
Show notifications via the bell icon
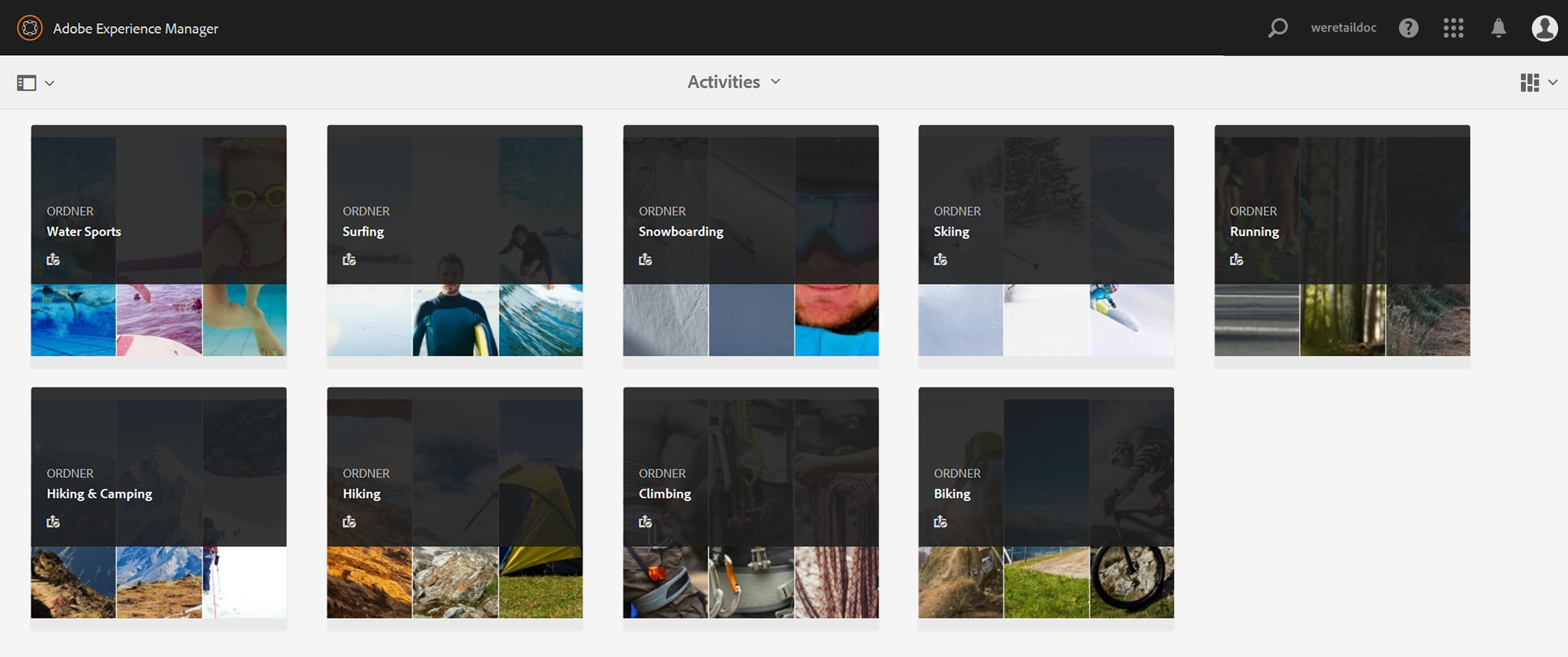(x=1498, y=28)
